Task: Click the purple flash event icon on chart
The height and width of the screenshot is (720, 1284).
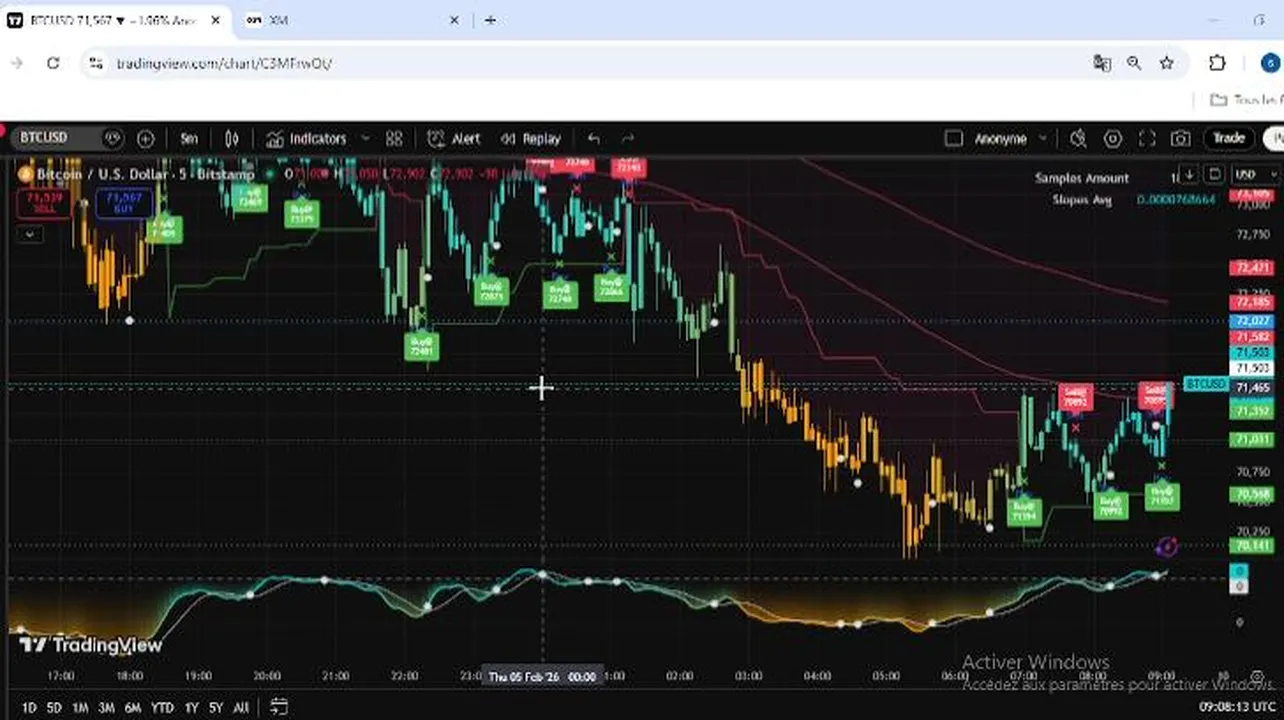Action: tap(1166, 546)
